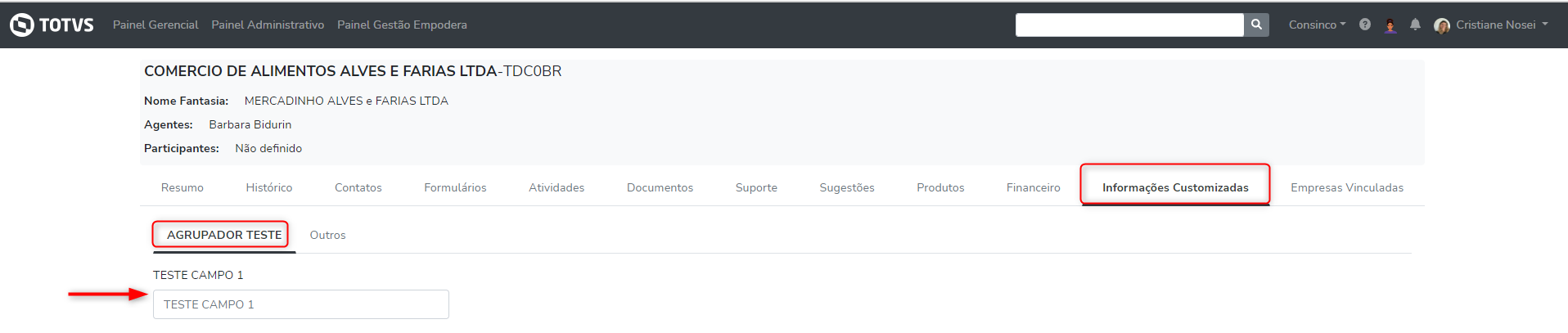
Task: Click the search magnifier button
Action: coord(1256,25)
